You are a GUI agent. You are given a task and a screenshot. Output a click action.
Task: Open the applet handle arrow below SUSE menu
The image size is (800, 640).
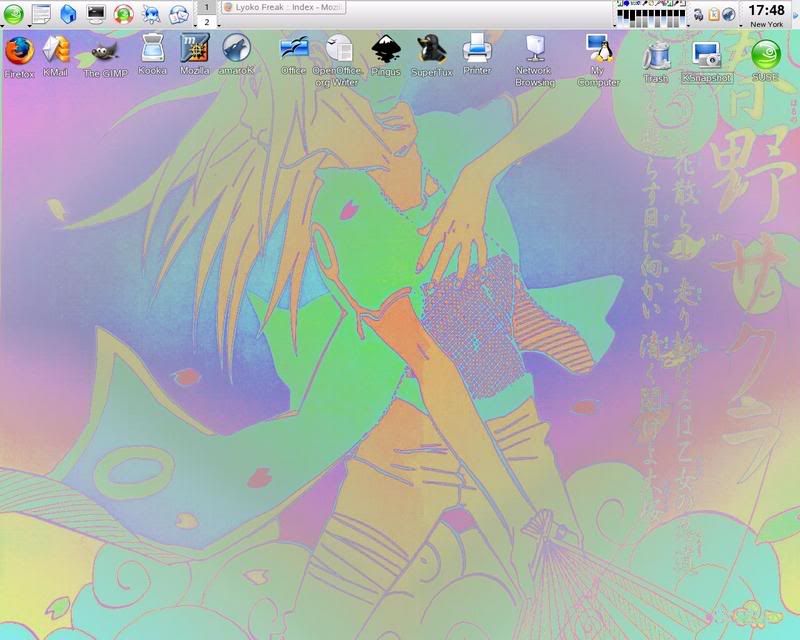coord(2,26)
